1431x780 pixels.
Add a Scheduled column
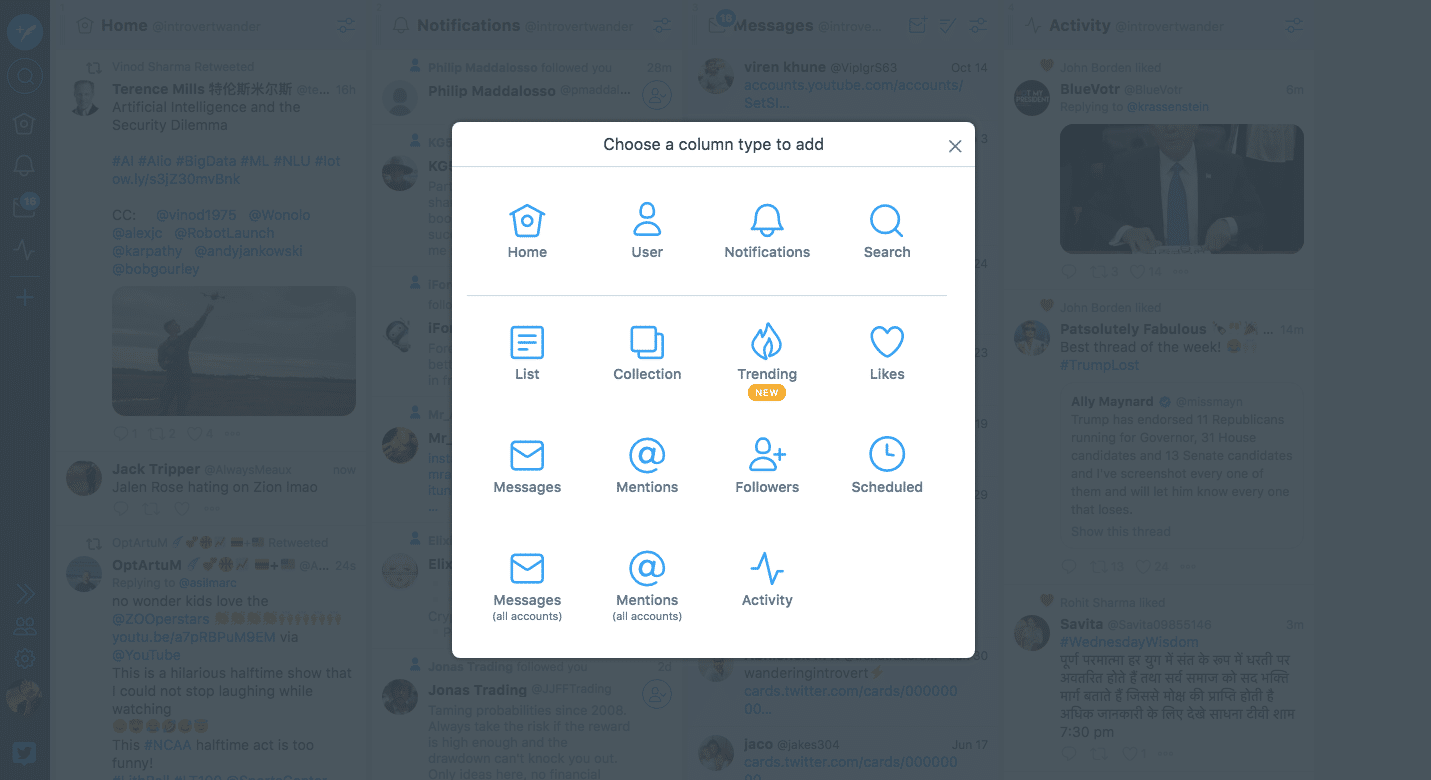[887, 467]
